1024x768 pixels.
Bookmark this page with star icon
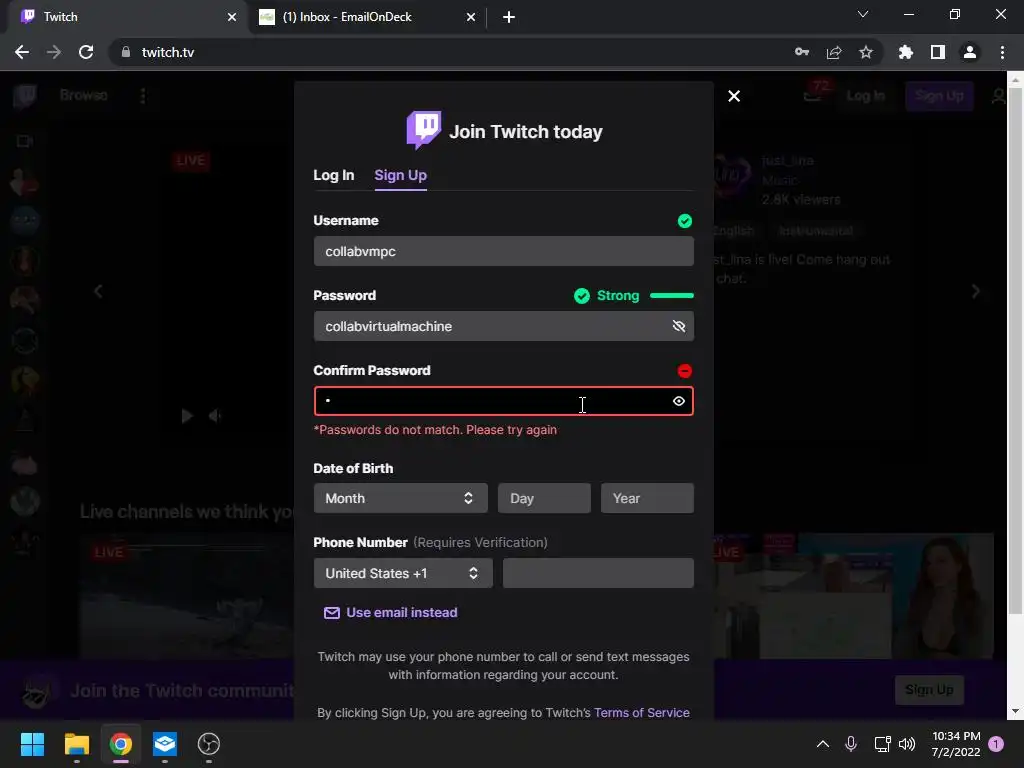tap(866, 52)
